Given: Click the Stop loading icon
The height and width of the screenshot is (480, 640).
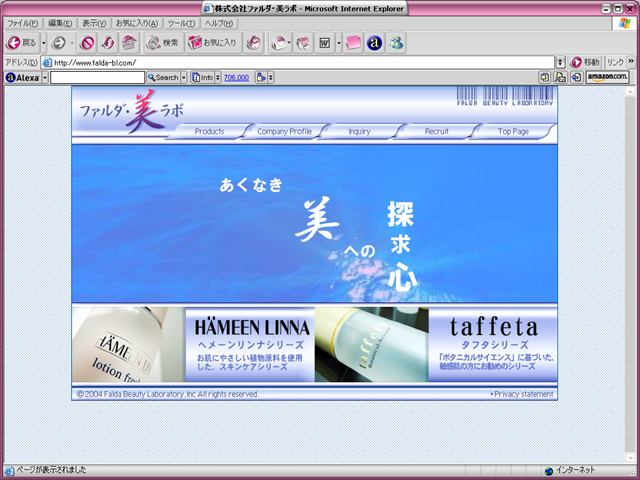Looking at the screenshot, I should click(87, 43).
